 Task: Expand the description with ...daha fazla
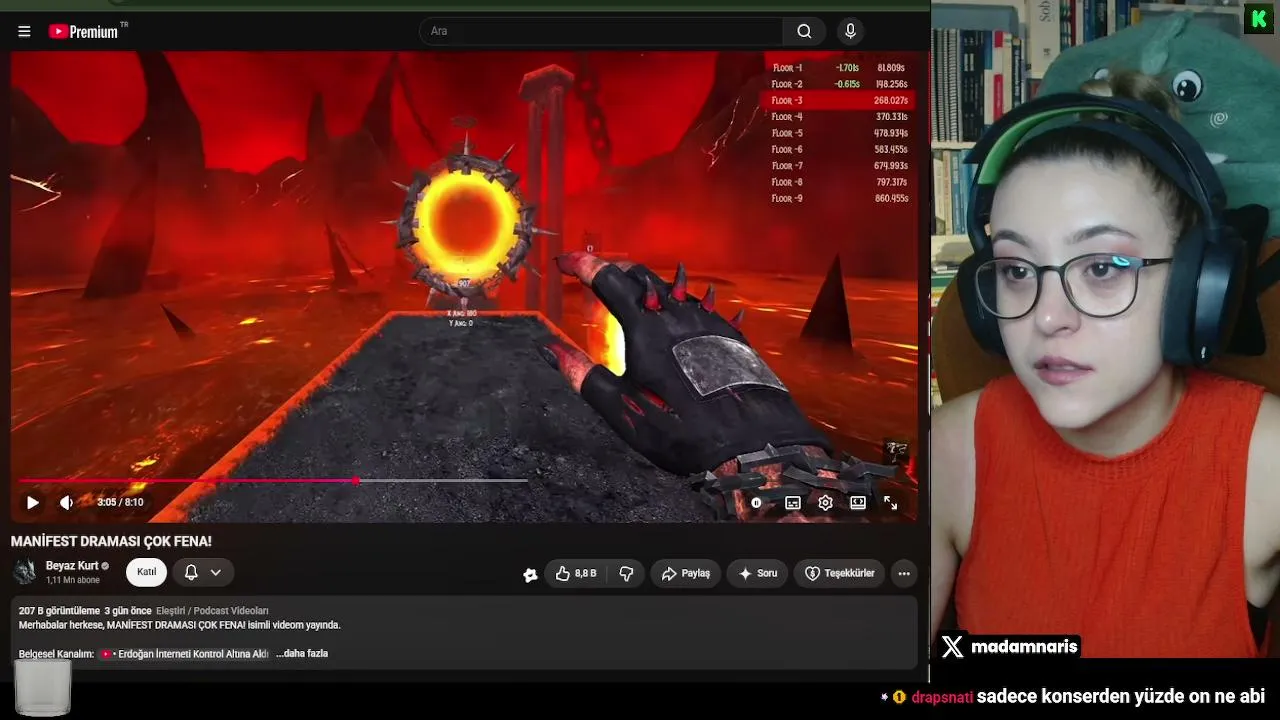click(302, 654)
